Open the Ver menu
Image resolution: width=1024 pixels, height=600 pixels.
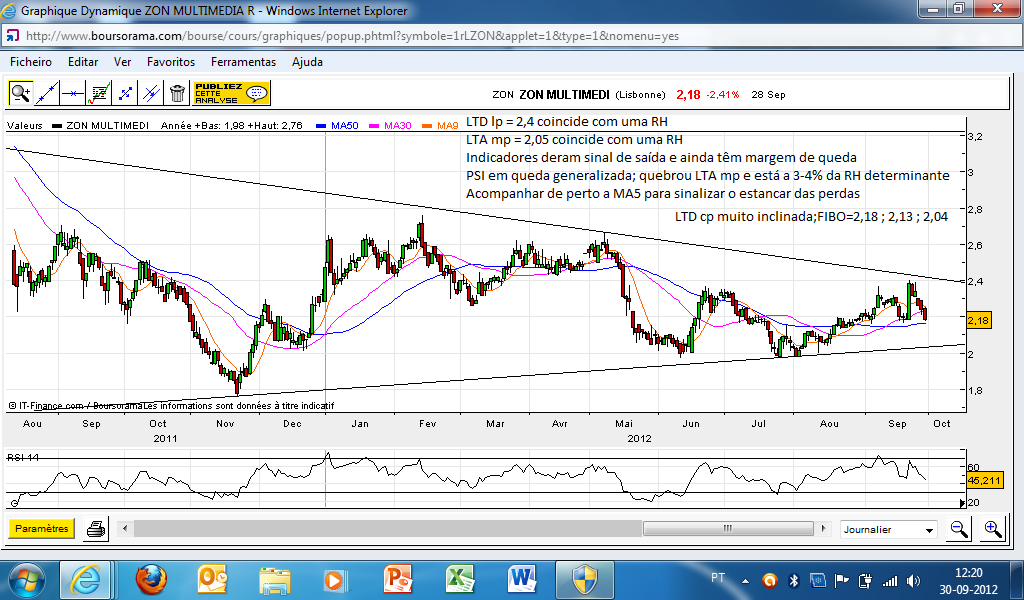click(x=122, y=62)
